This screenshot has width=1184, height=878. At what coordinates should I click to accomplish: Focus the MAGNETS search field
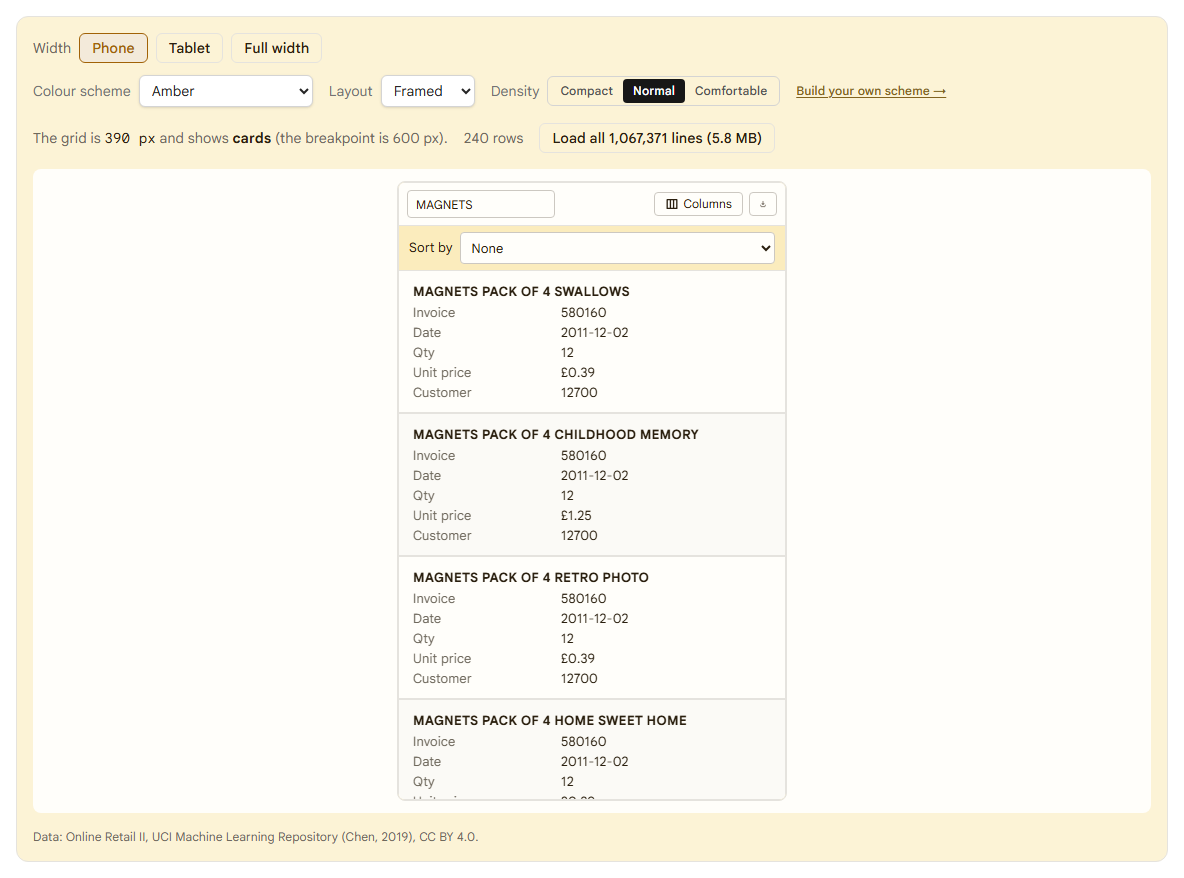point(481,205)
